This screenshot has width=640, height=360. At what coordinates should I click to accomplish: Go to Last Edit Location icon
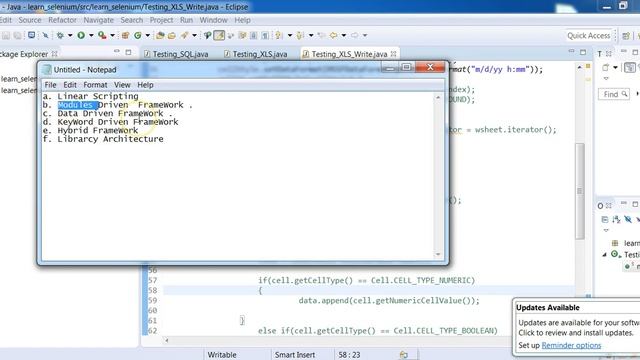pos(322,36)
